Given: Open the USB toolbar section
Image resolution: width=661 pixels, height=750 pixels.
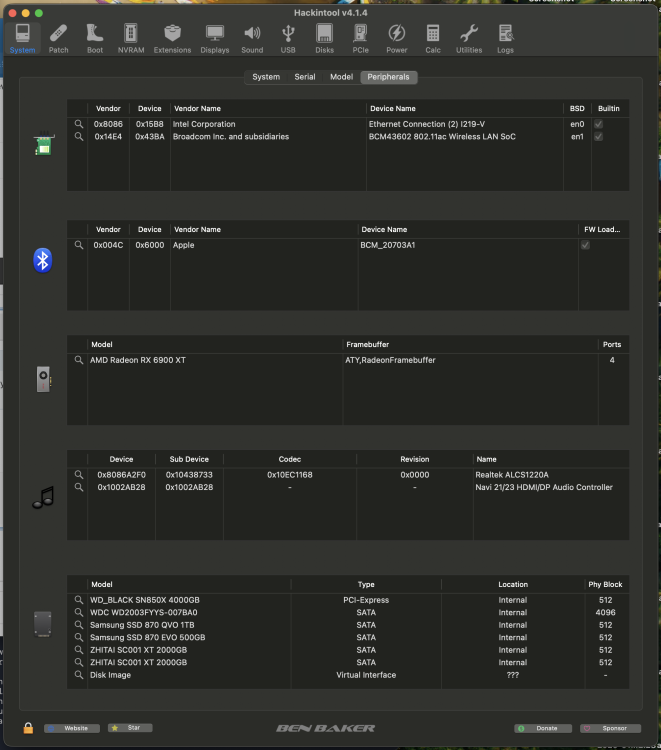Looking at the screenshot, I should coord(288,39).
